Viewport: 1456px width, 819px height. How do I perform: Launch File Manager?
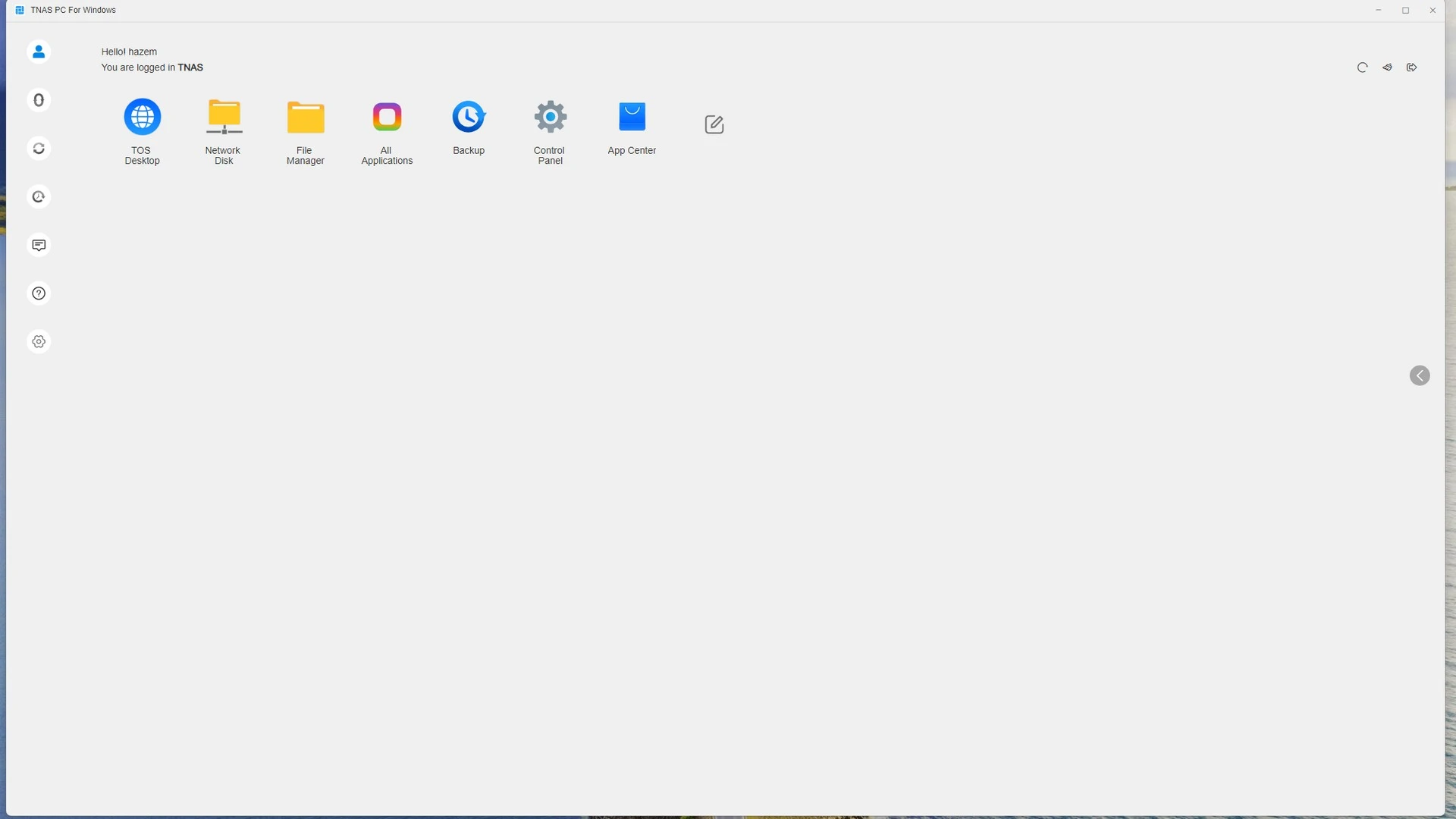(306, 118)
